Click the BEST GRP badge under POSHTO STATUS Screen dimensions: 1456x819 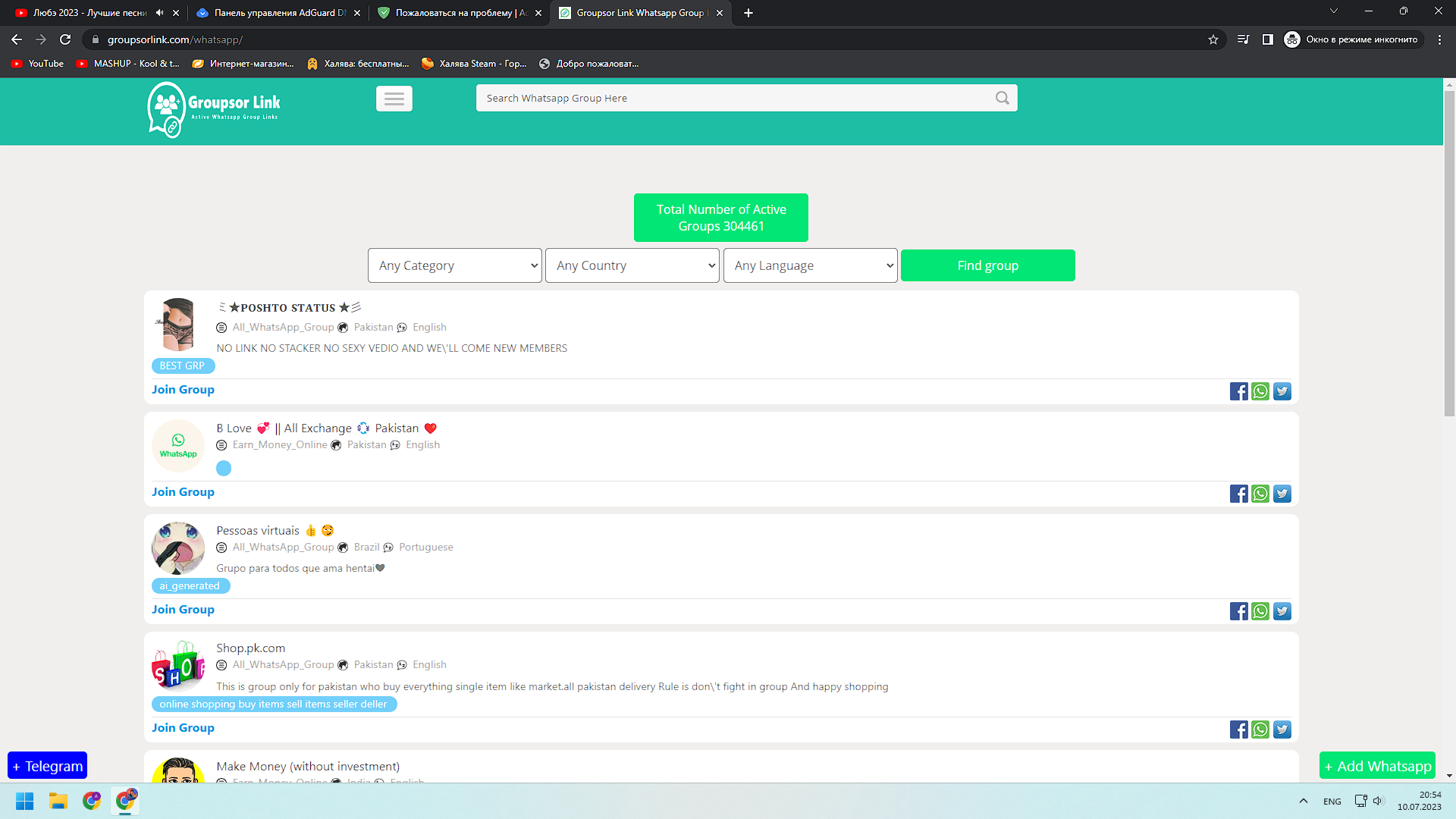pyautogui.click(x=183, y=366)
